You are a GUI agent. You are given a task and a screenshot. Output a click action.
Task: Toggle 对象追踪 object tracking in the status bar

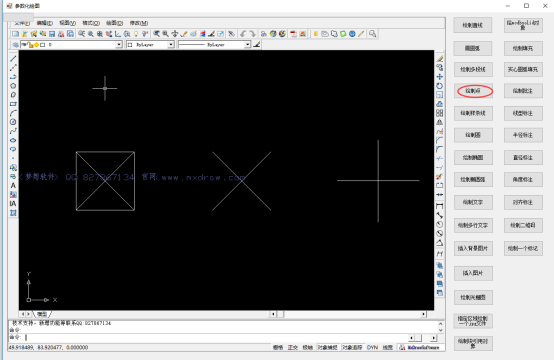click(352, 348)
